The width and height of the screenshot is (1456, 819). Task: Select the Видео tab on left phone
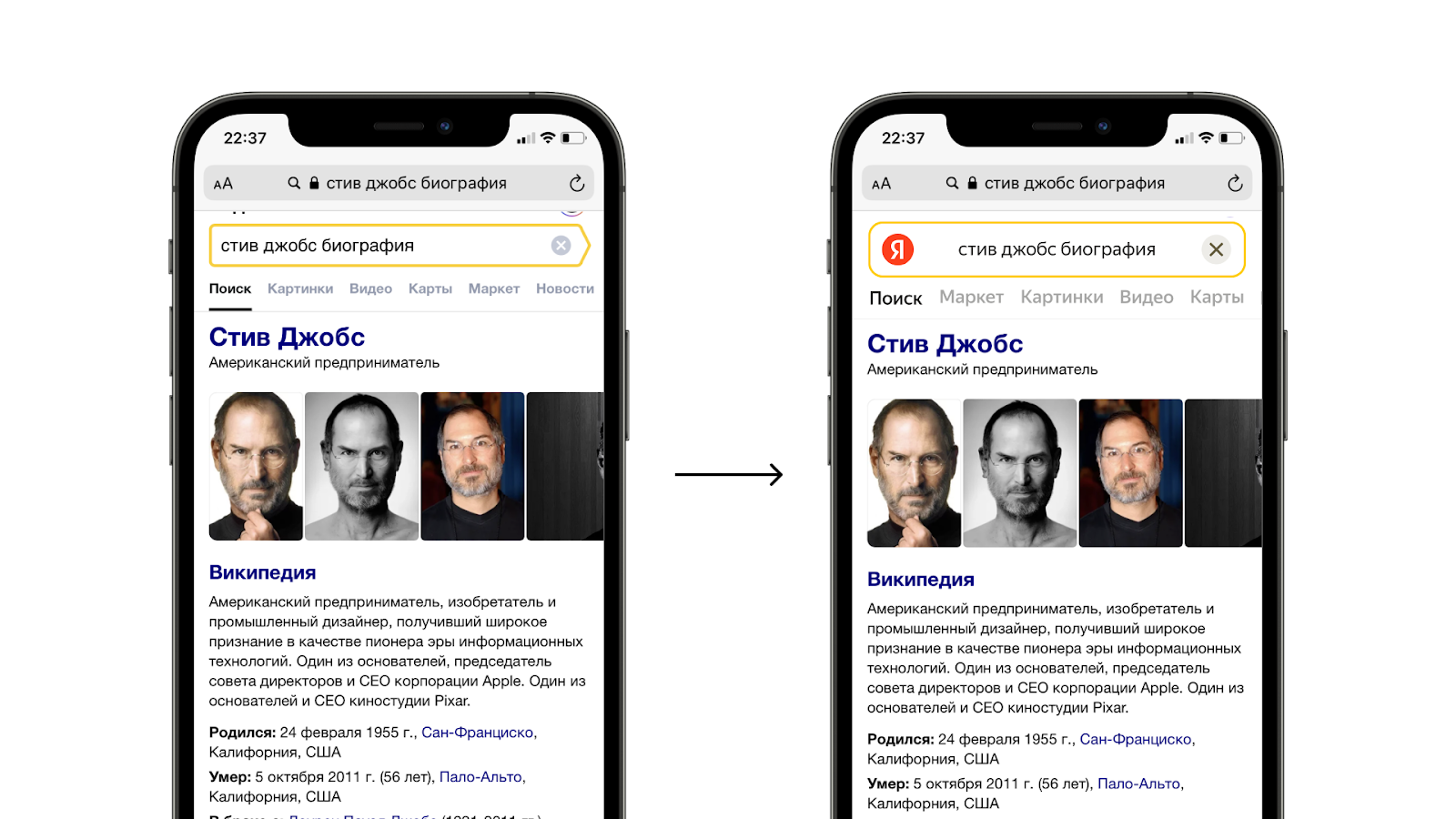370,288
